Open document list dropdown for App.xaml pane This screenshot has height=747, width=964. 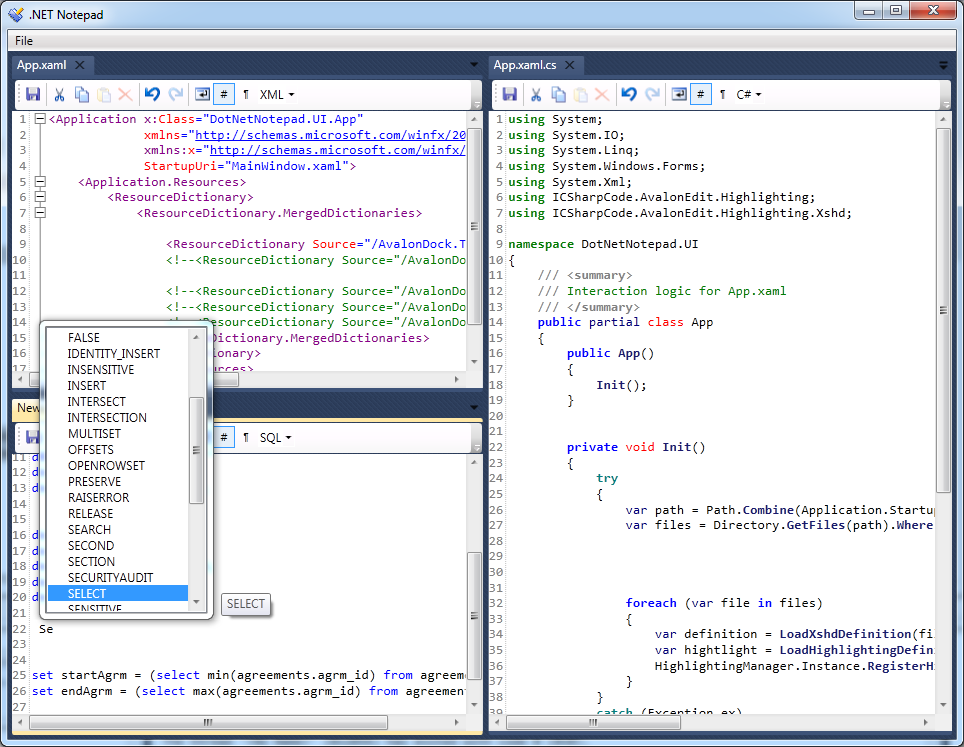(x=473, y=65)
